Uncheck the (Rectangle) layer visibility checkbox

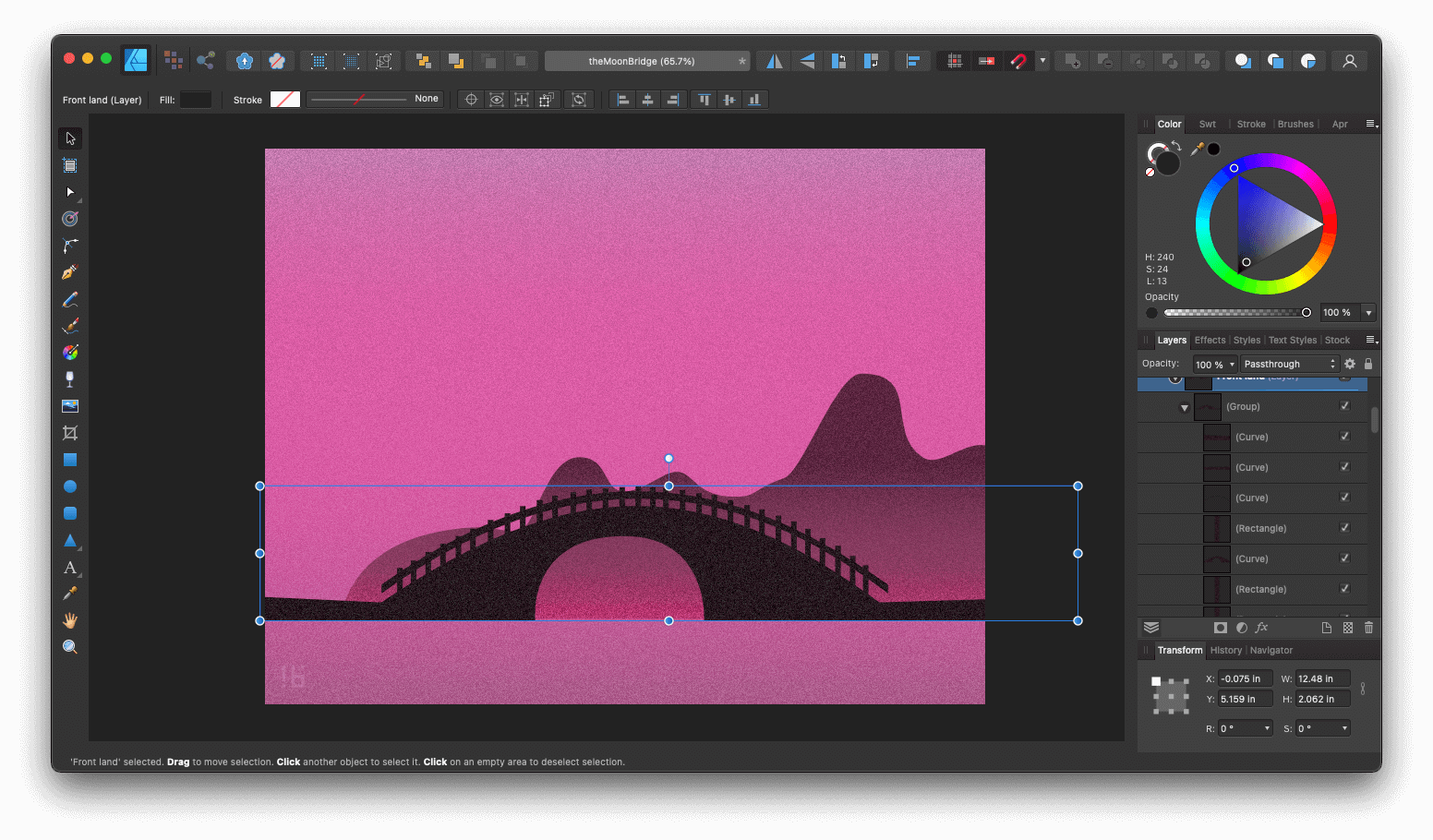coord(1345,528)
